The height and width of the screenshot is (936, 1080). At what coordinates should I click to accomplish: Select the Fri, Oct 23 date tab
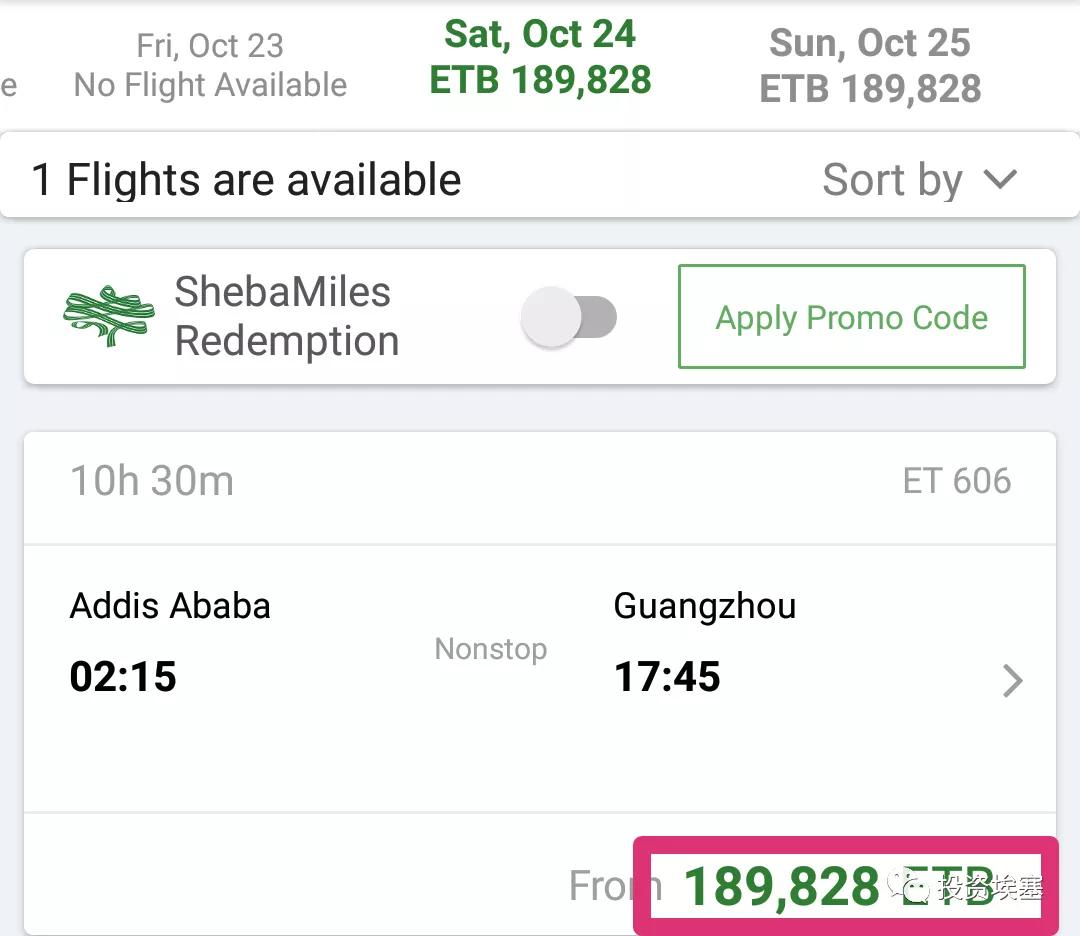click(210, 65)
